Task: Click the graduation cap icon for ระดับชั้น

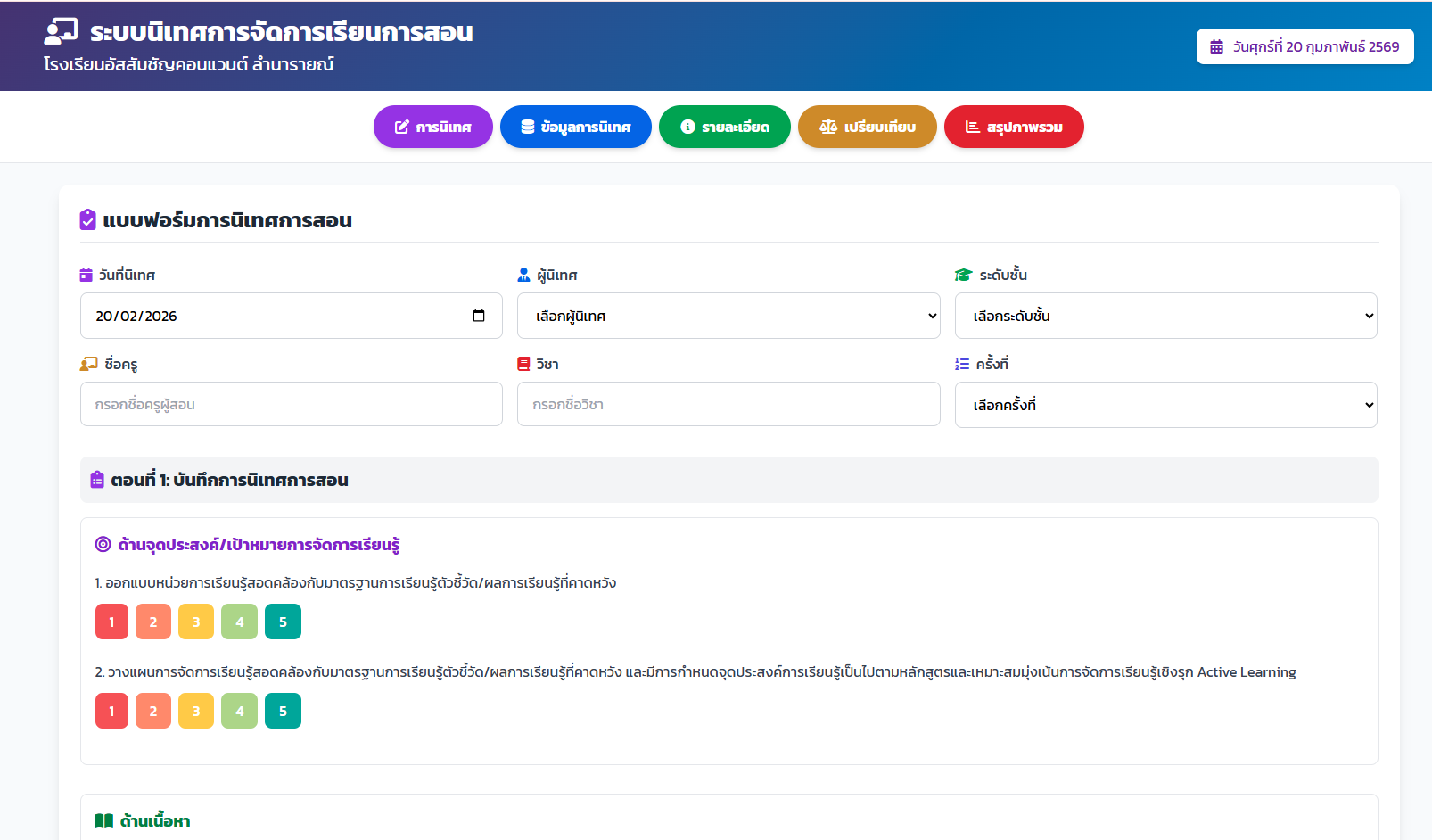Action: coord(963,275)
